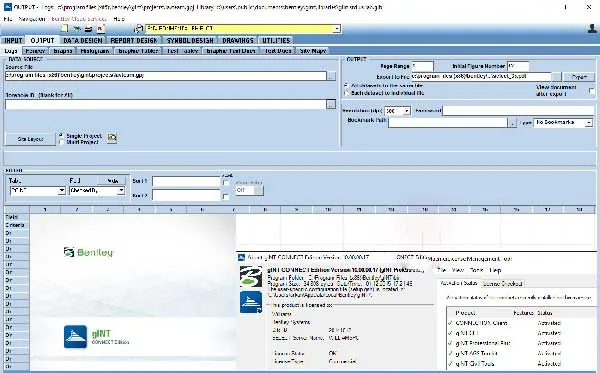The height and width of the screenshot is (373, 600).
Task: Select each dataset to individual file option
Action: pyautogui.click(x=347, y=93)
